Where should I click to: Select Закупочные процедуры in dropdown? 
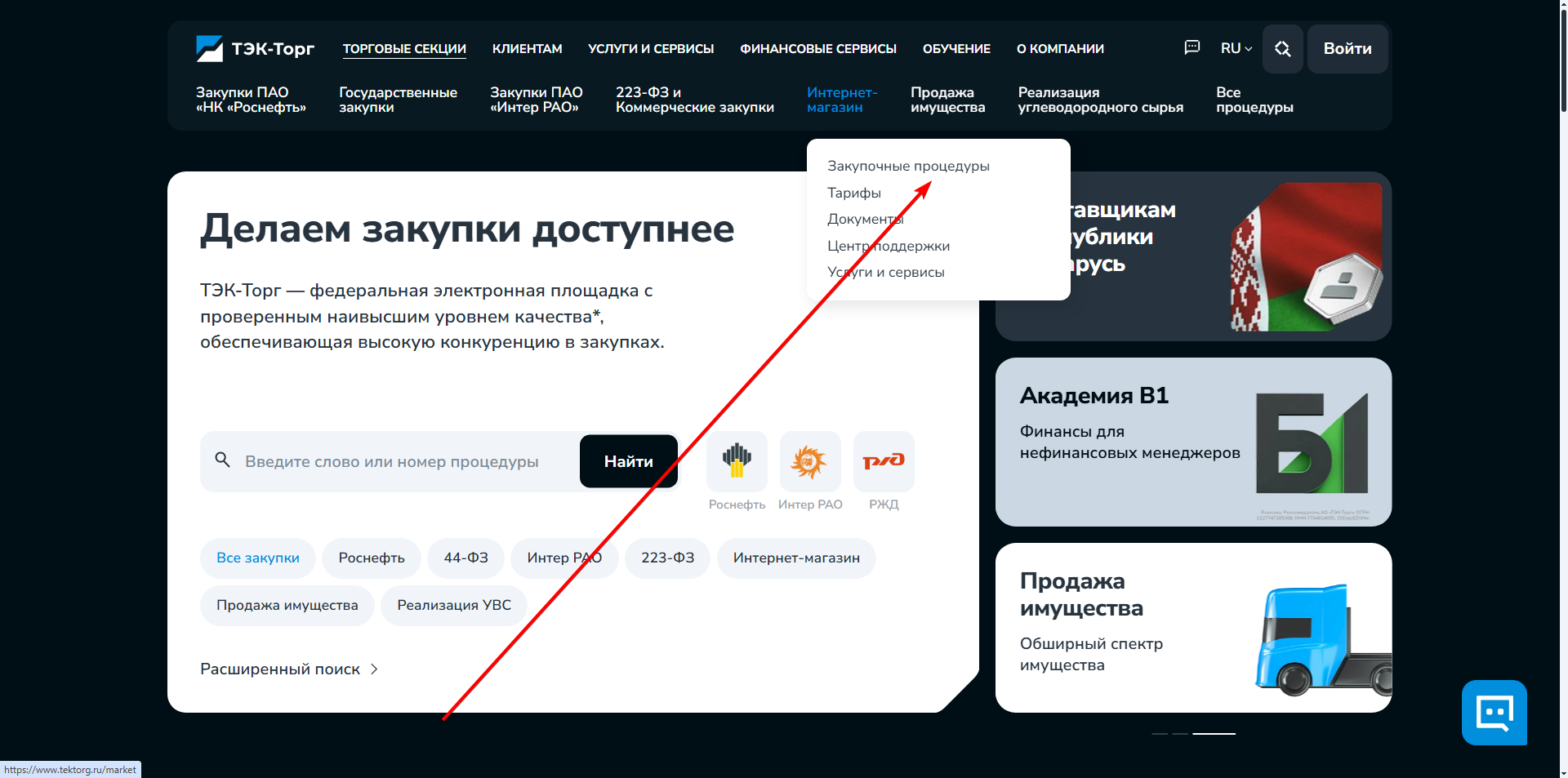(908, 166)
